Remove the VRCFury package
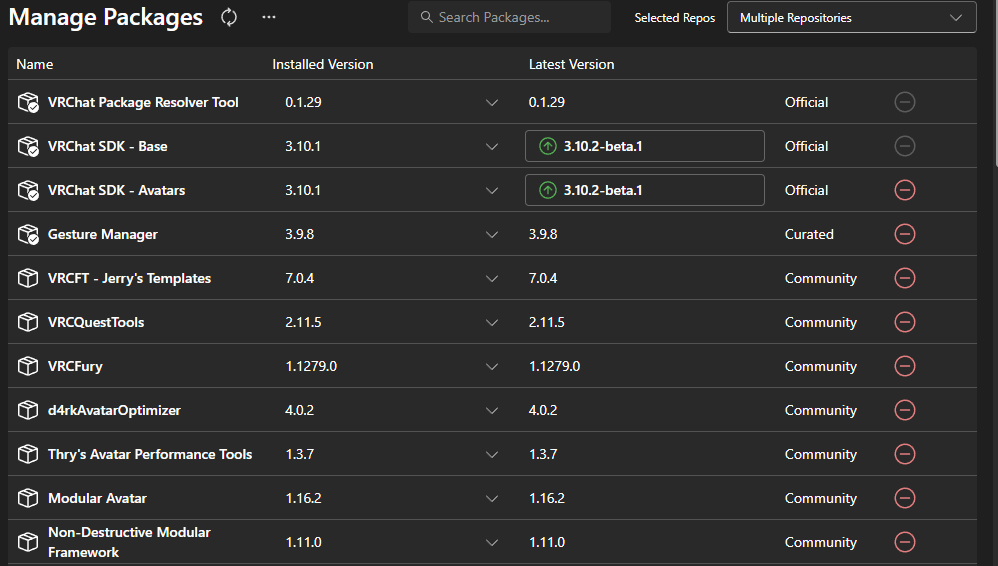The width and height of the screenshot is (998, 566). [x=904, y=365]
